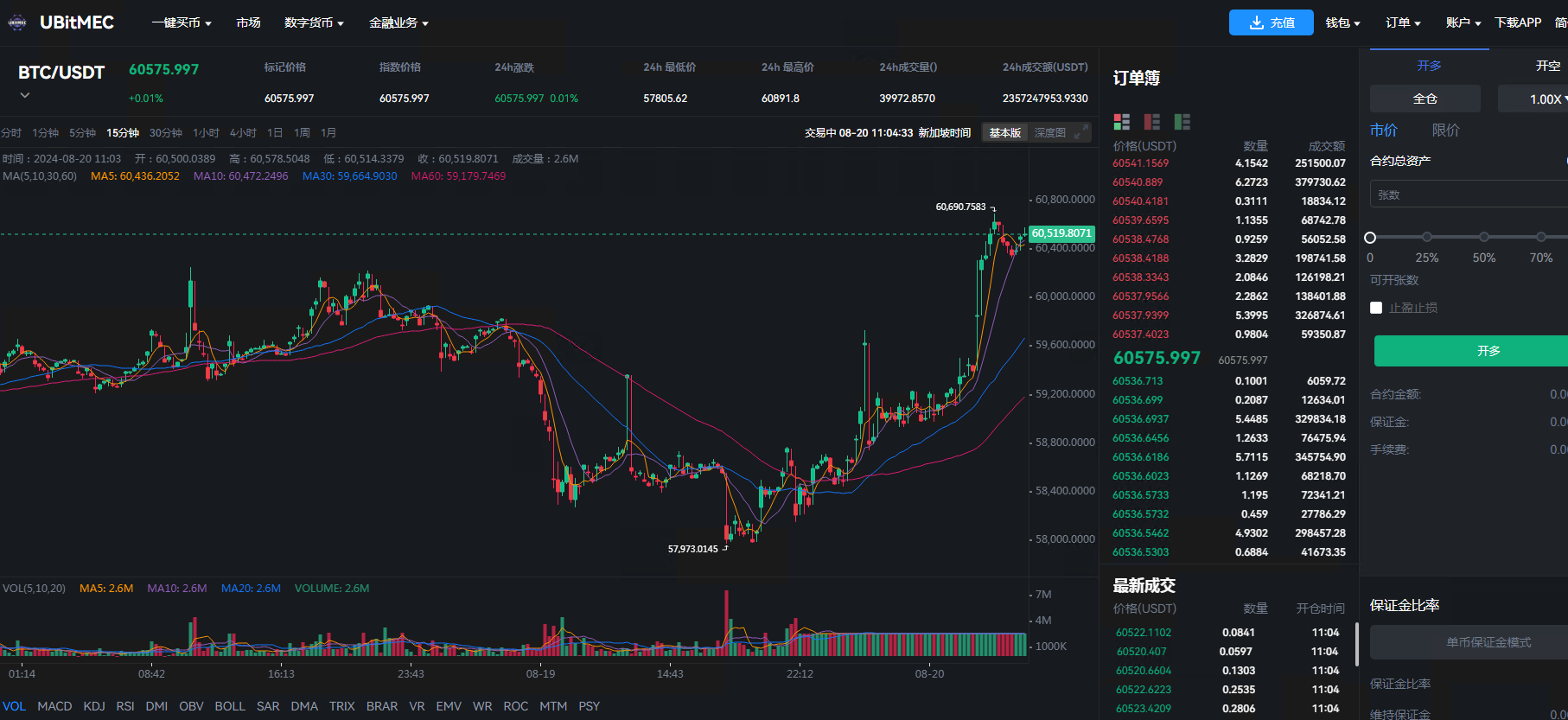Show buy orders only in order book

coord(1182,122)
